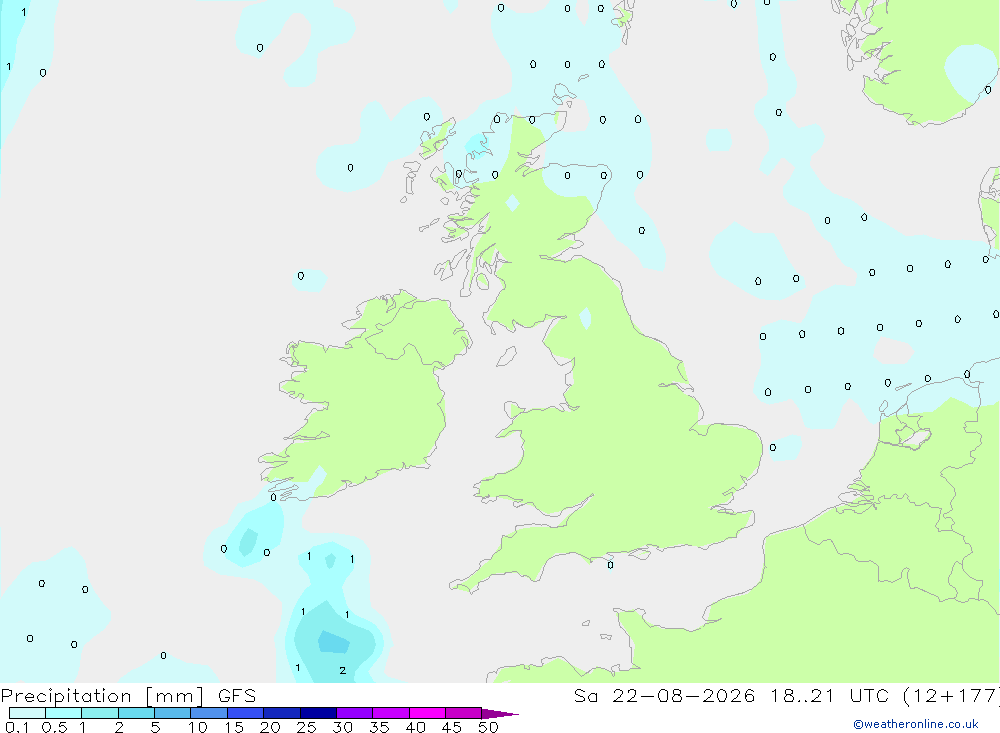Click the 'Sa 22-08-2026' date text
The height and width of the screenshot is (733, 1000).
[665, 695]
